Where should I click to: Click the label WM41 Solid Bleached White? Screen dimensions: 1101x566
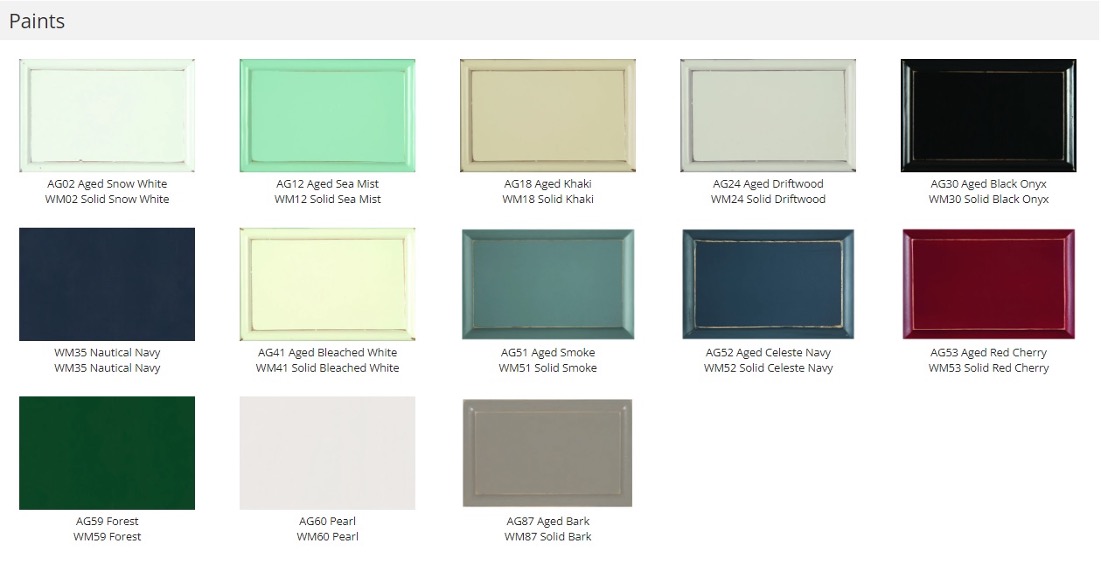[327, 368]
